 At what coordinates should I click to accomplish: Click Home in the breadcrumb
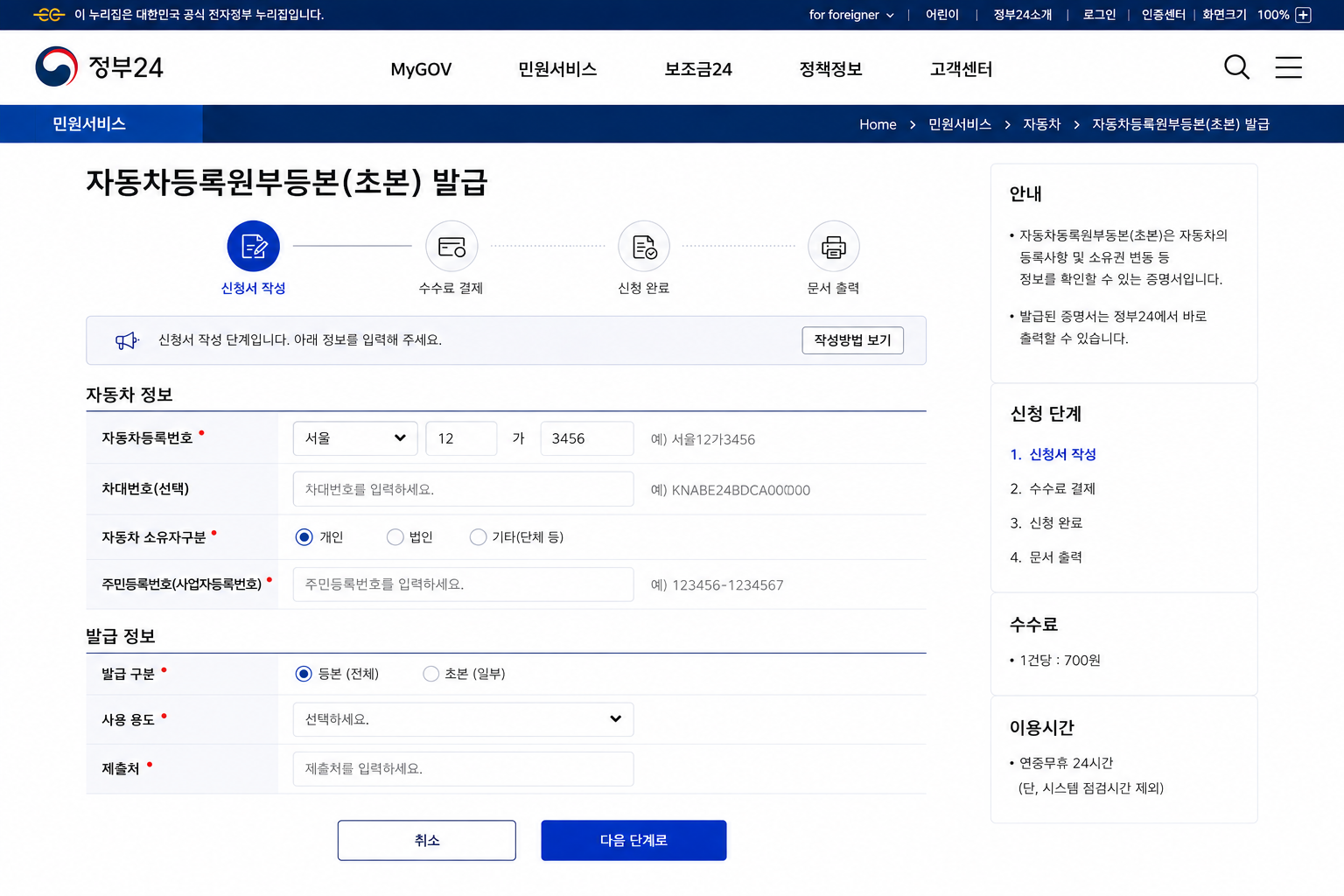878,124
